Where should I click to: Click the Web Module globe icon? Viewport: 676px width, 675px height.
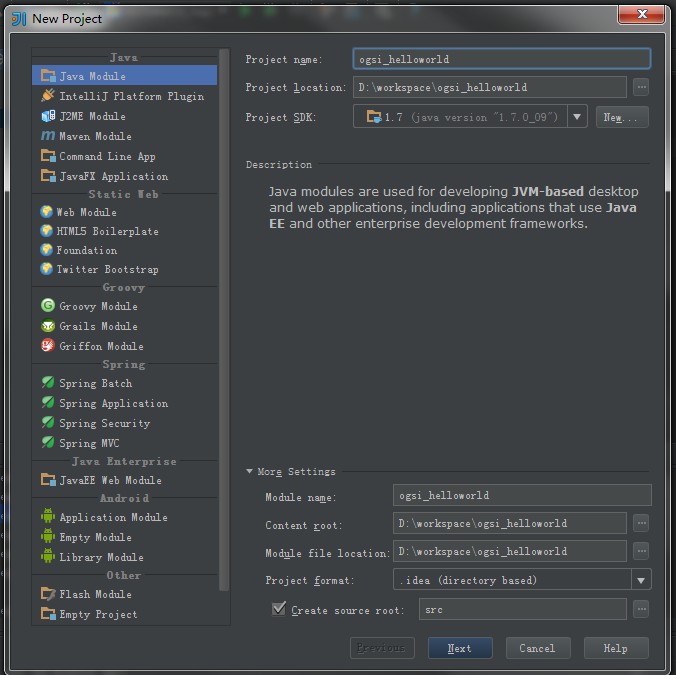pos(46,212)
